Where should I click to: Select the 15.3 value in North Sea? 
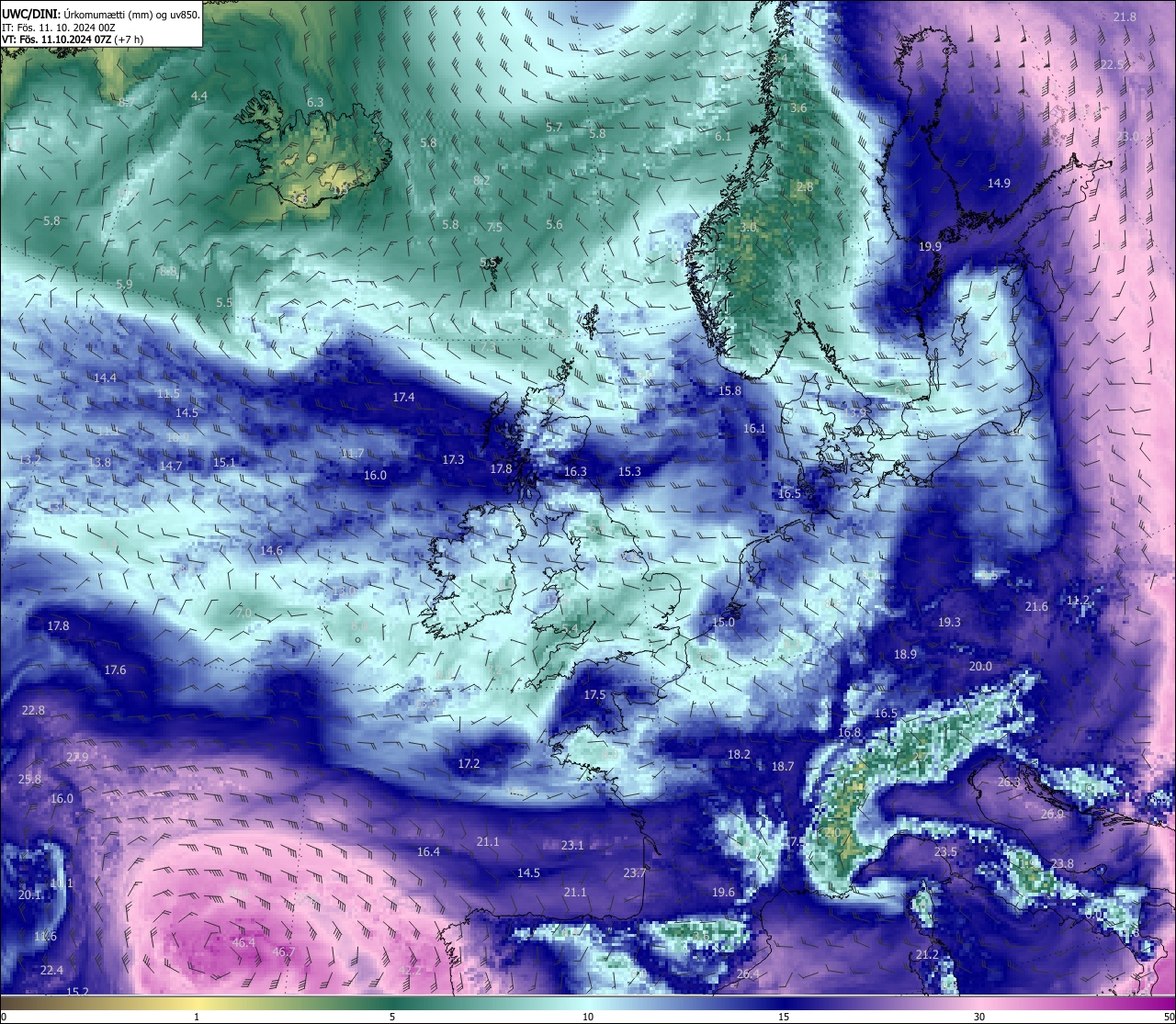coord(629,472)
